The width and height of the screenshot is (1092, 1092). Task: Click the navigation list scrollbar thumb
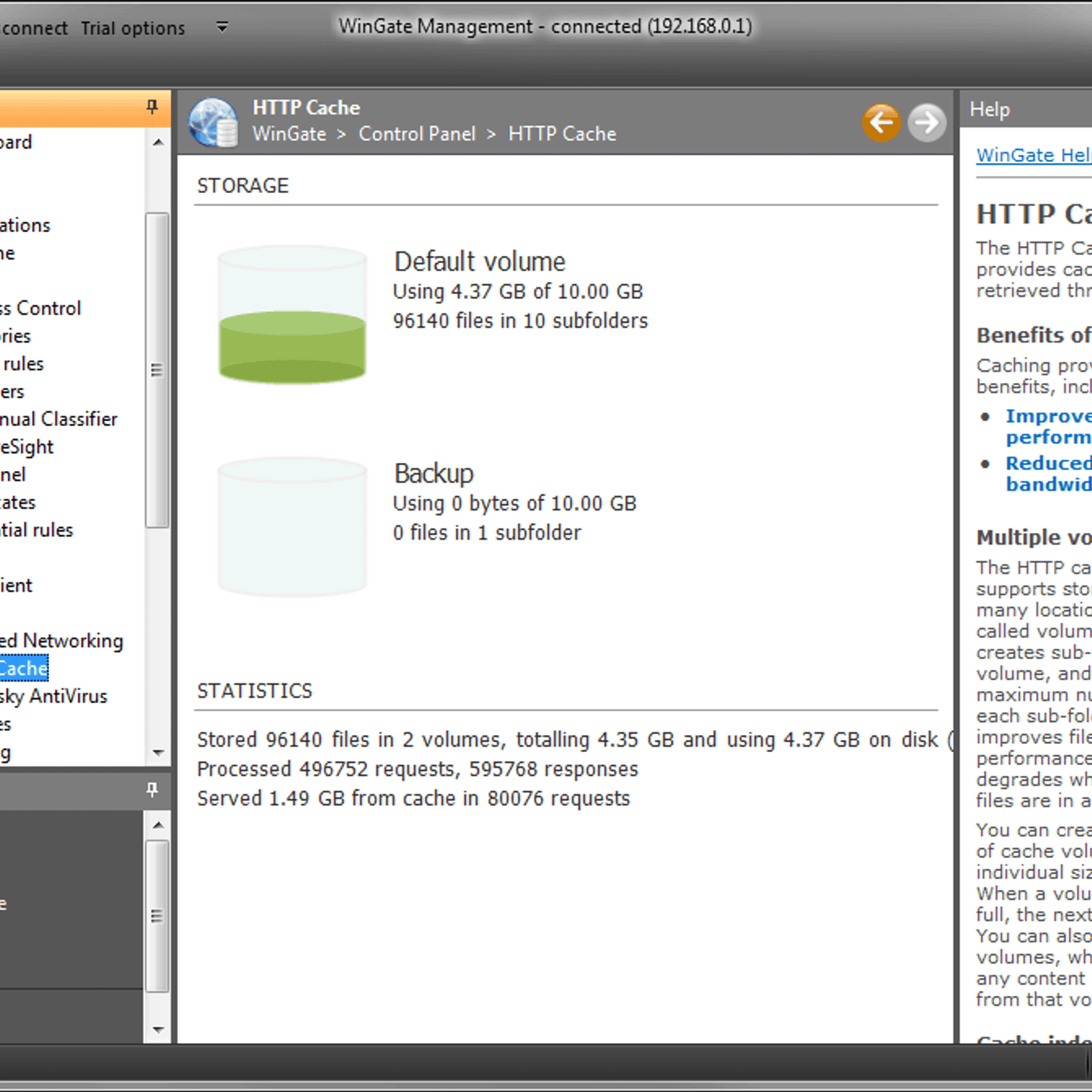click(x=158, y=370)
